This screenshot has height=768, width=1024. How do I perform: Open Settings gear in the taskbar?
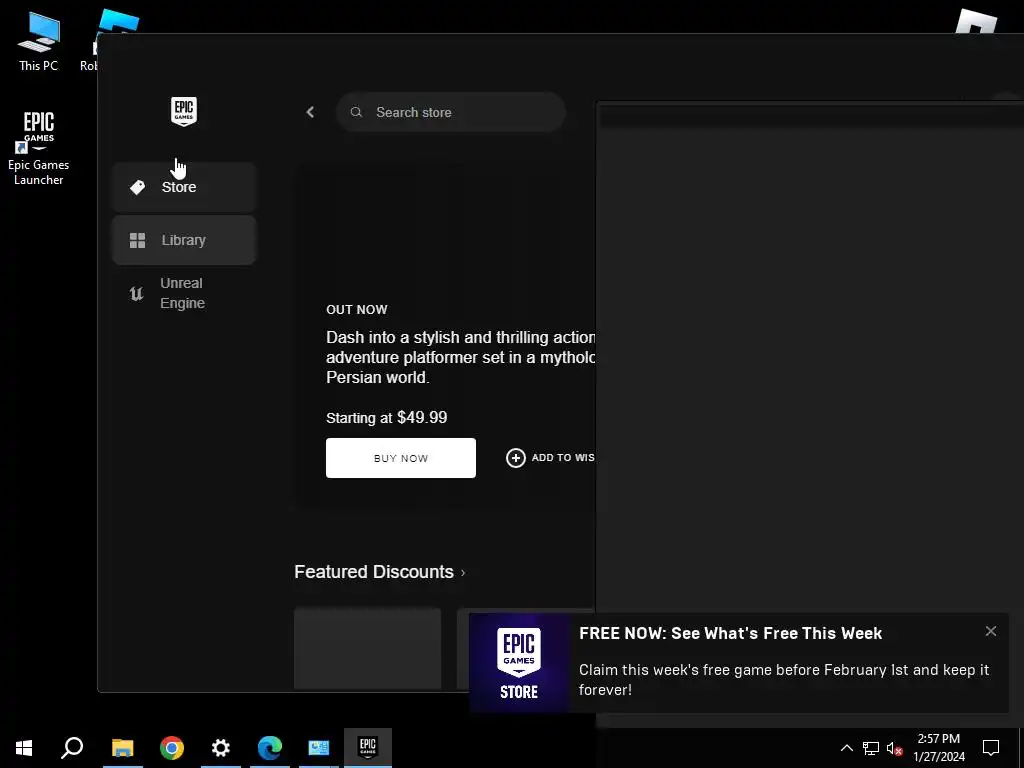[221, 748]
